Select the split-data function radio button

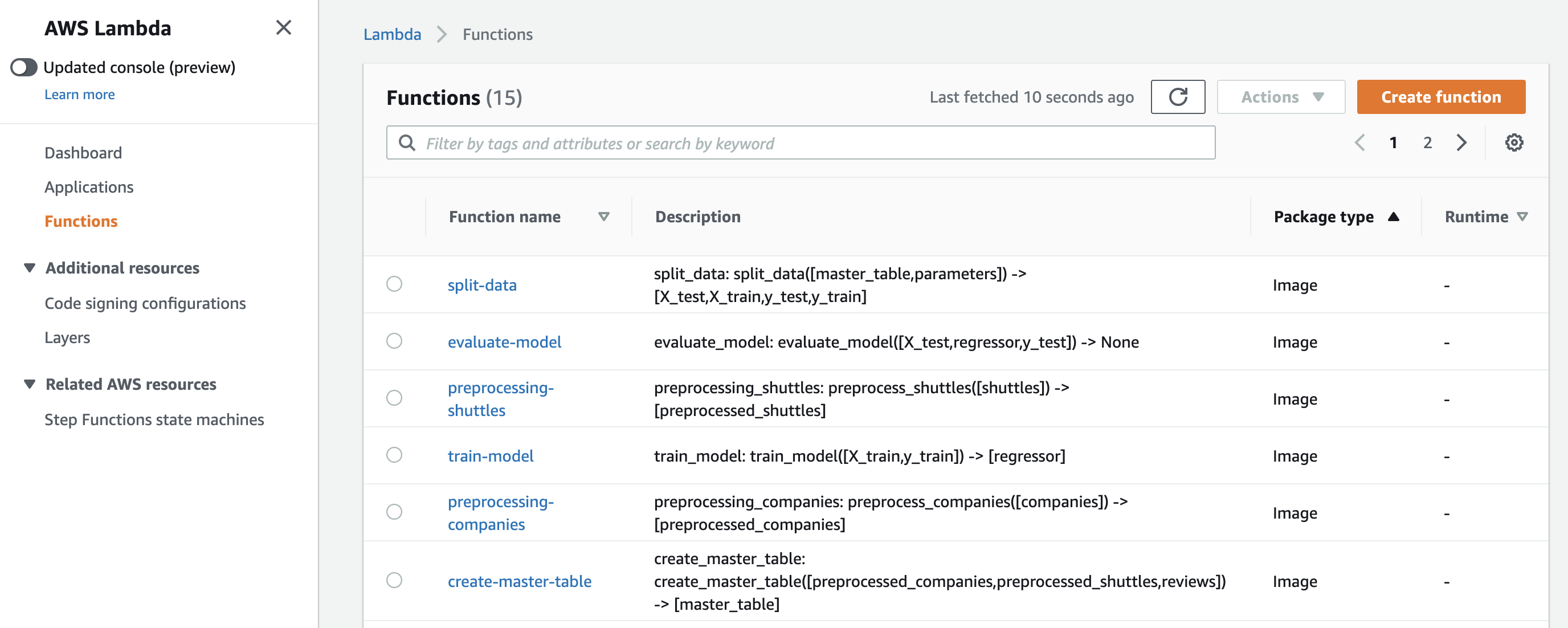[x=394, y=284]
